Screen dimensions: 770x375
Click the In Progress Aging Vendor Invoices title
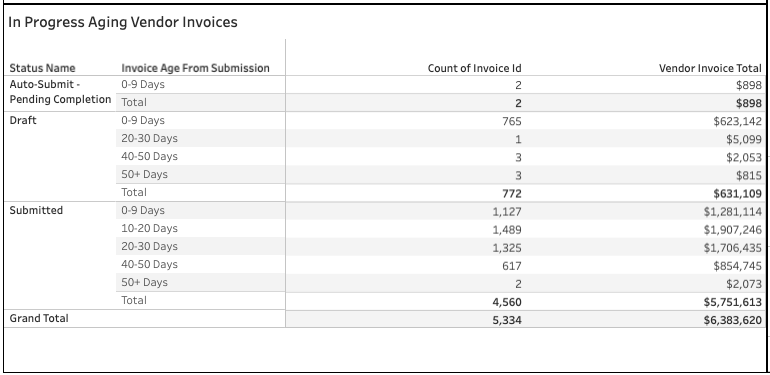123,22
